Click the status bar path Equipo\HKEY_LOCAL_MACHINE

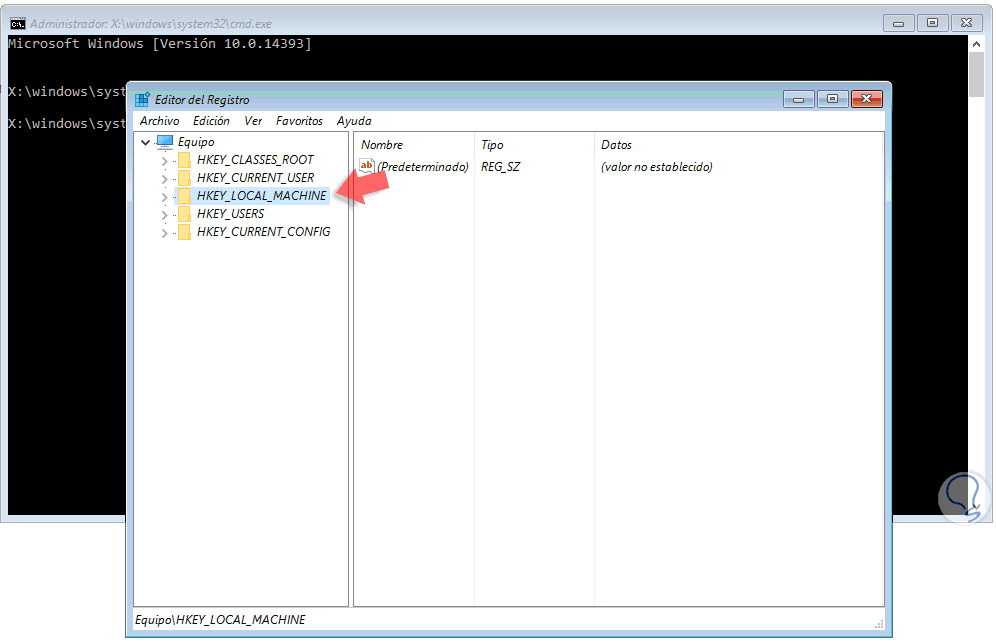(220, 620)
